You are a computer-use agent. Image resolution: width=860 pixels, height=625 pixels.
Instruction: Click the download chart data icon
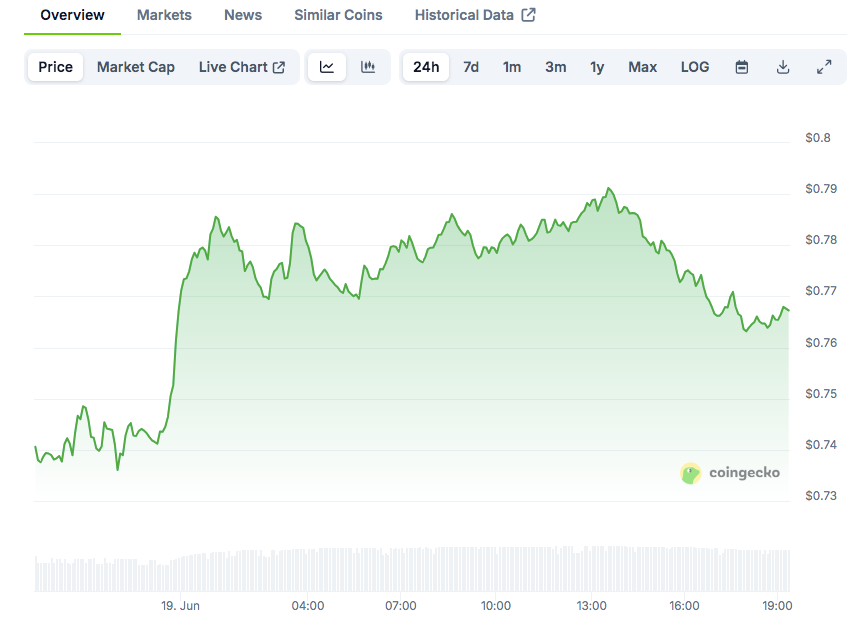pyautogui.click(x=783, y=67)
